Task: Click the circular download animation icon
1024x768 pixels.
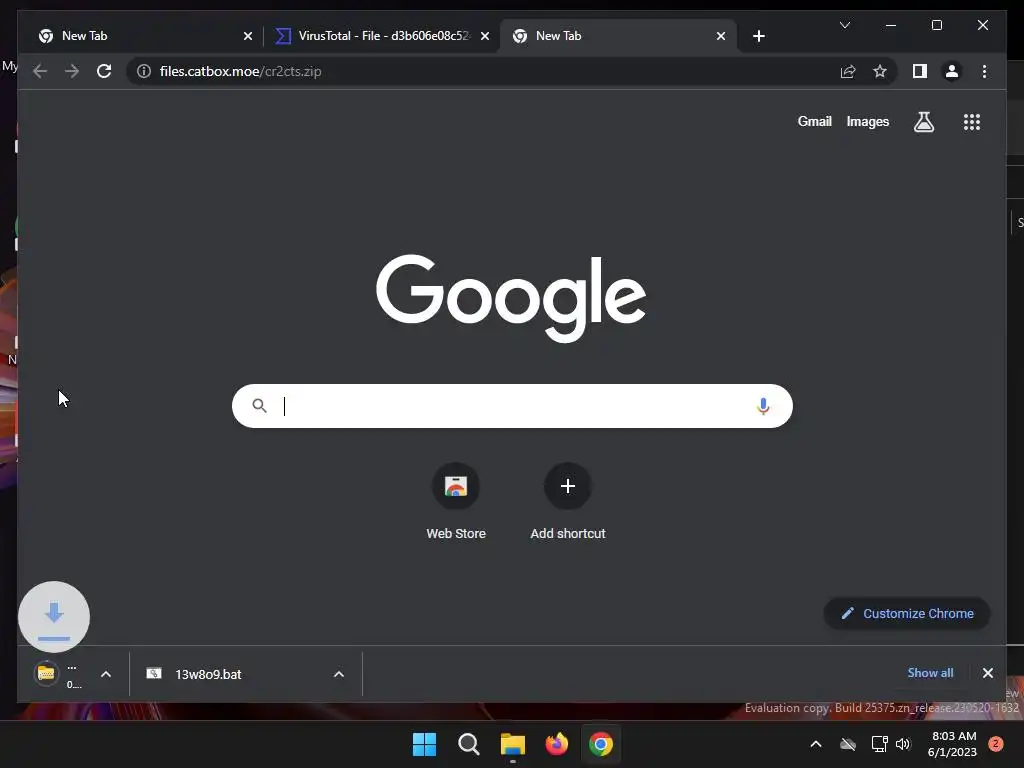Action: [54, 616]
